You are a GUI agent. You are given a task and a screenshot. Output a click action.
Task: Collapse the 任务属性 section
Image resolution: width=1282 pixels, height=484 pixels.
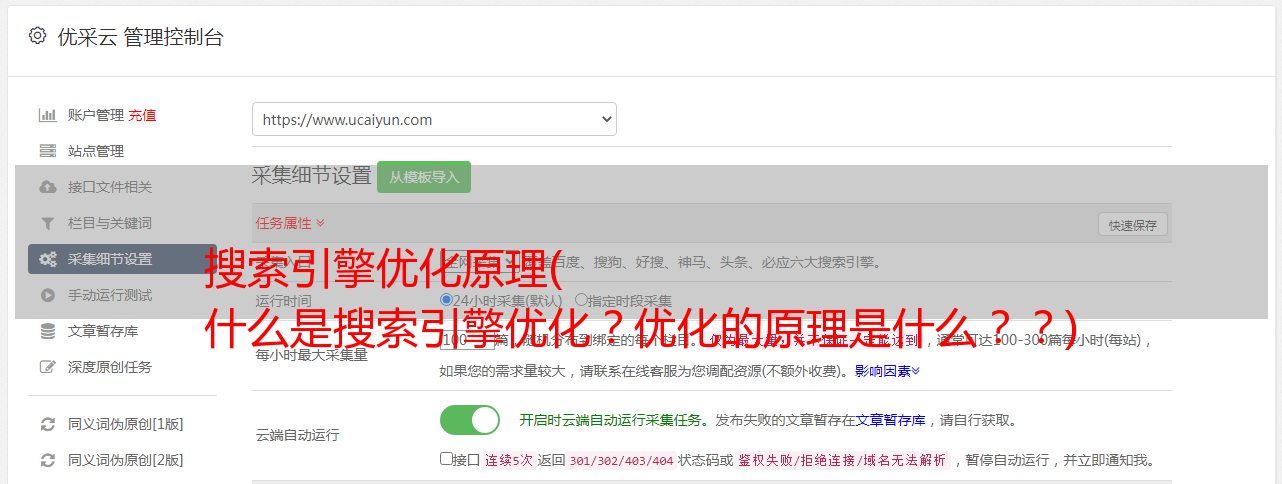(290, 223)
